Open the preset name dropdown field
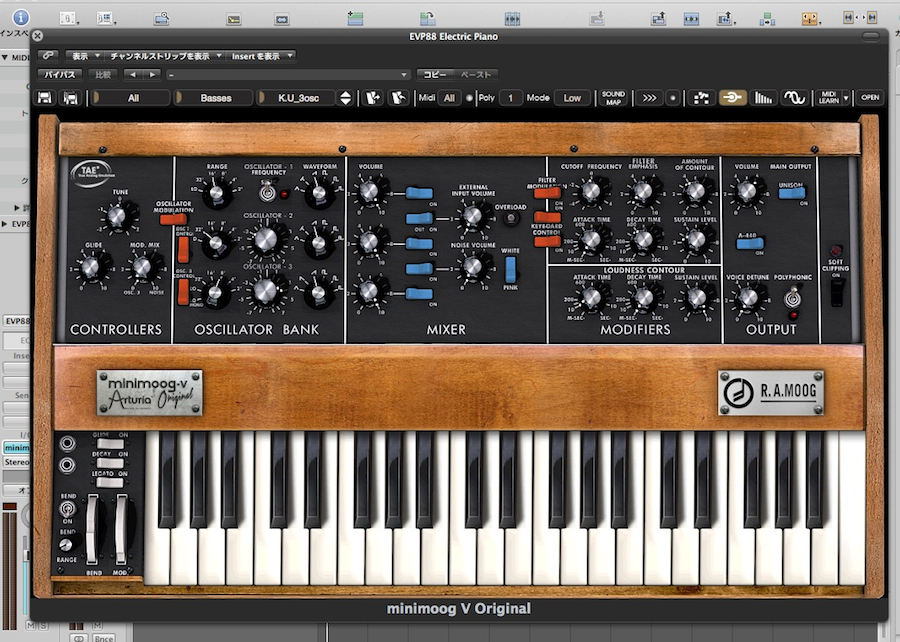Viewport: 900px width, 642px height. coord(288,75)
